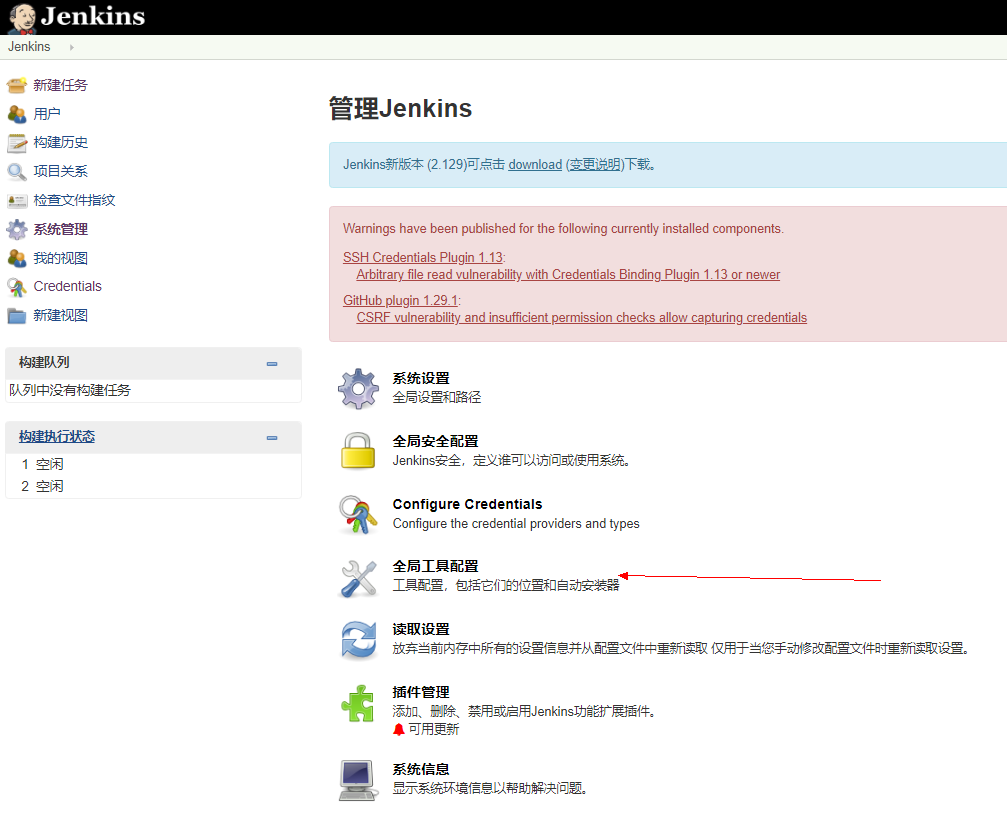Open the 项目关系 sidebar link
Screen dimensions: 1007x813
[60, 171]
